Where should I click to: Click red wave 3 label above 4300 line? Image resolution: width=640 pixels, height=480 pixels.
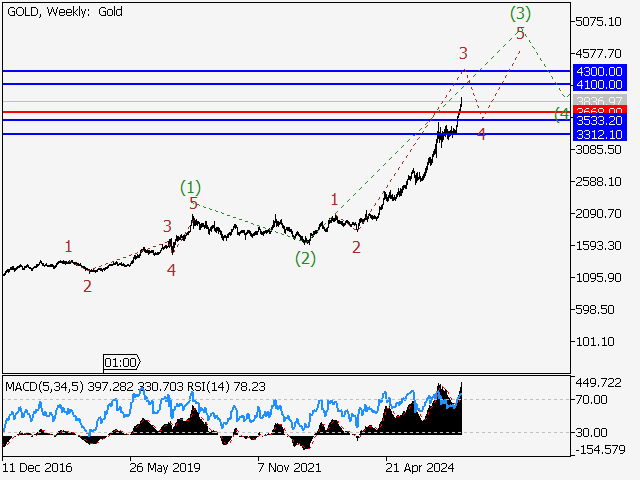[463, 53]
